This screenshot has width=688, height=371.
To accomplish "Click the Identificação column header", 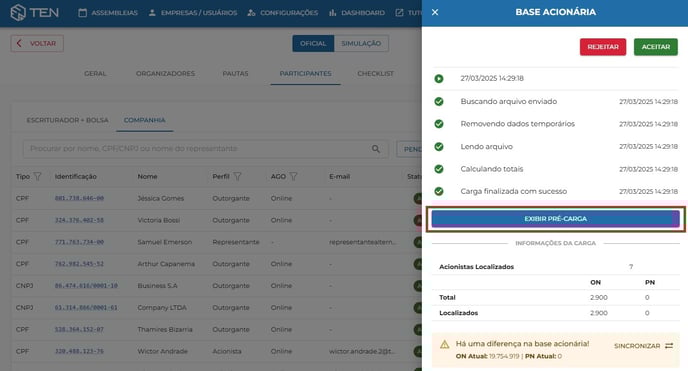I will [x=75, y=176].
